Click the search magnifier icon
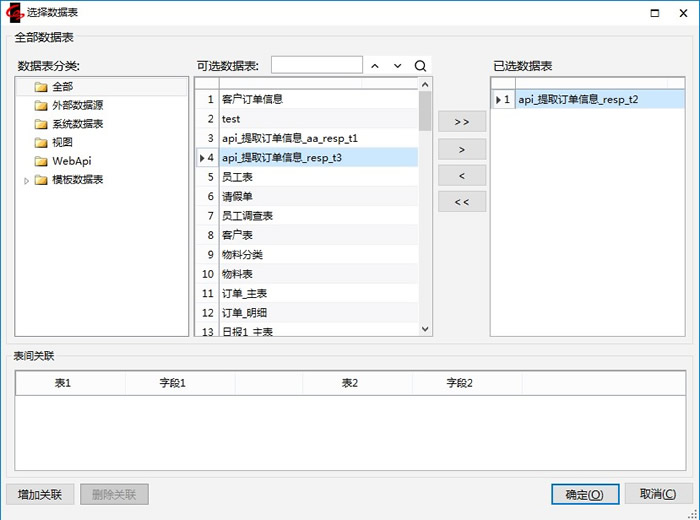Screen dimensions: 700x520 (421, 66)
